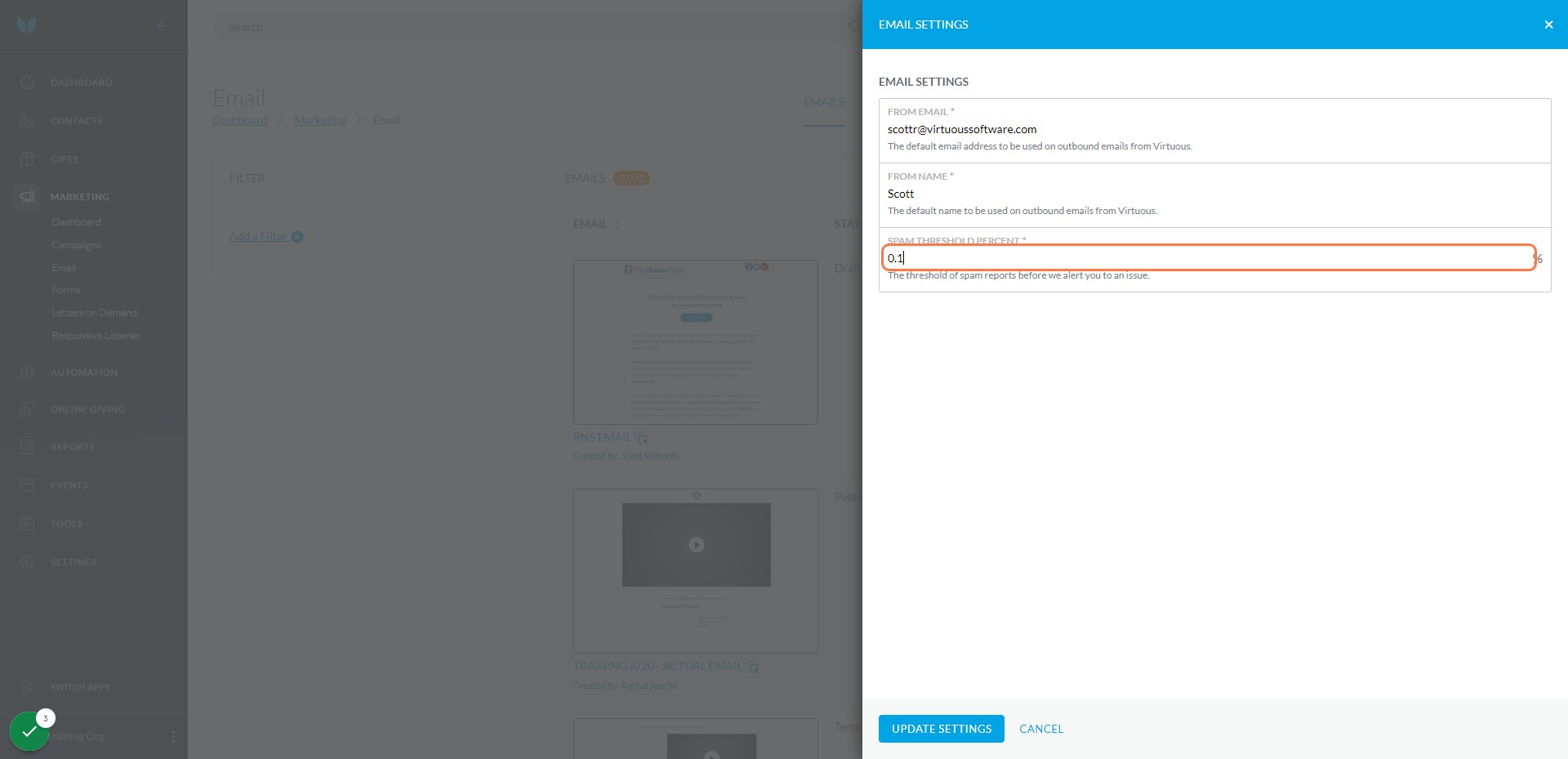Edit the From Email field

[x=1214, y=129]
